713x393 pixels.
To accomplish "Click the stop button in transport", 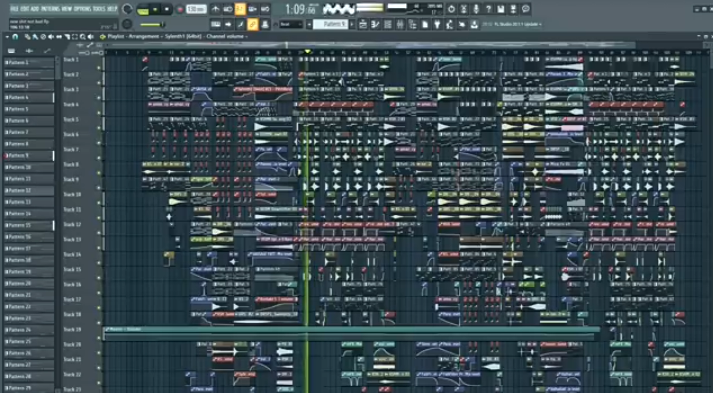I will point(167,10).
